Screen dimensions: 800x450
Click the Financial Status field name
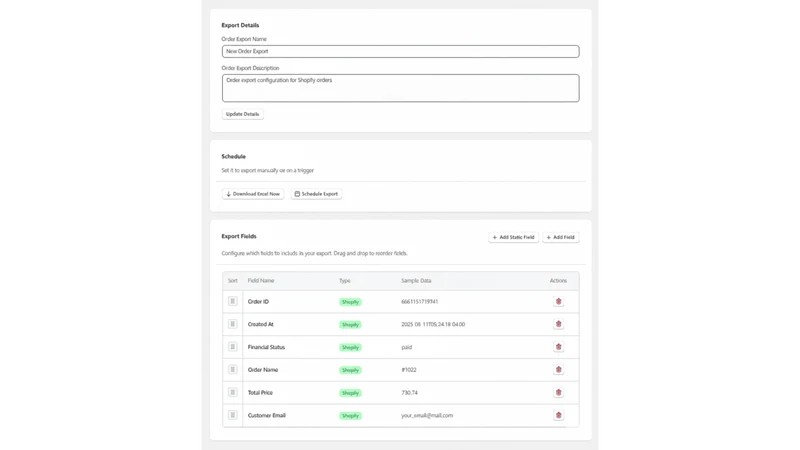266,347
